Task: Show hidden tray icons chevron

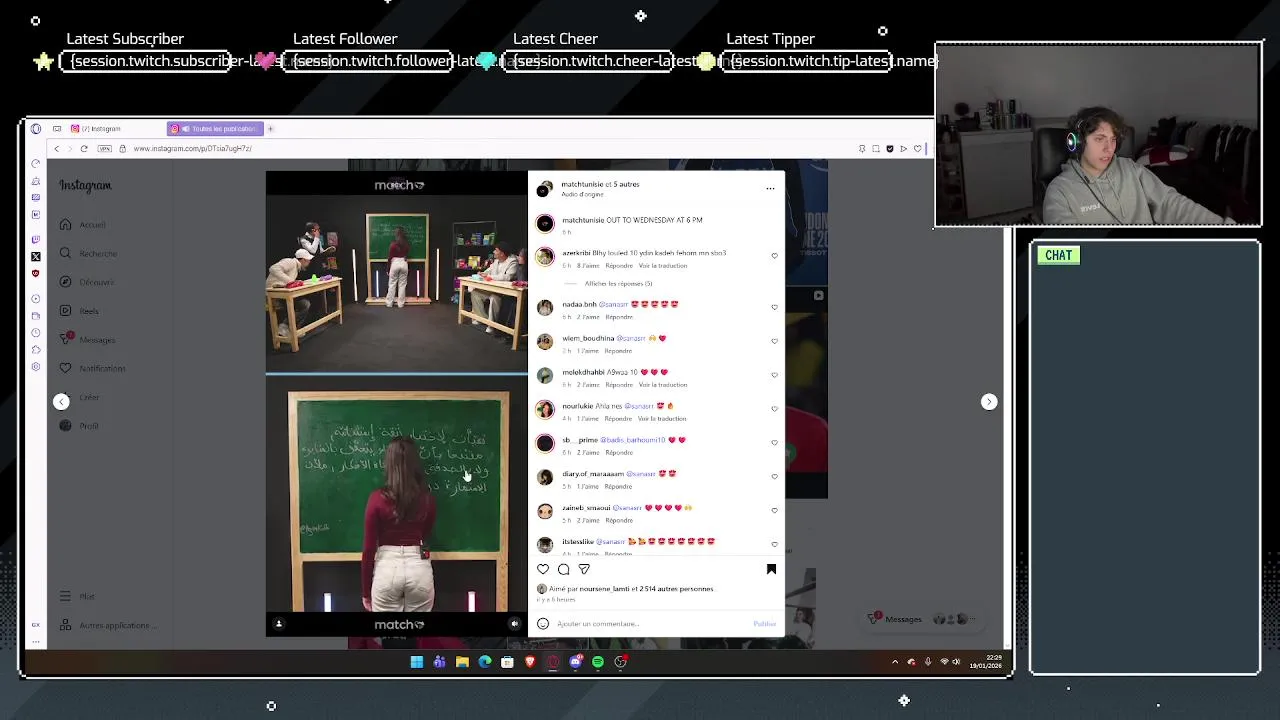Action: [895, 662]
